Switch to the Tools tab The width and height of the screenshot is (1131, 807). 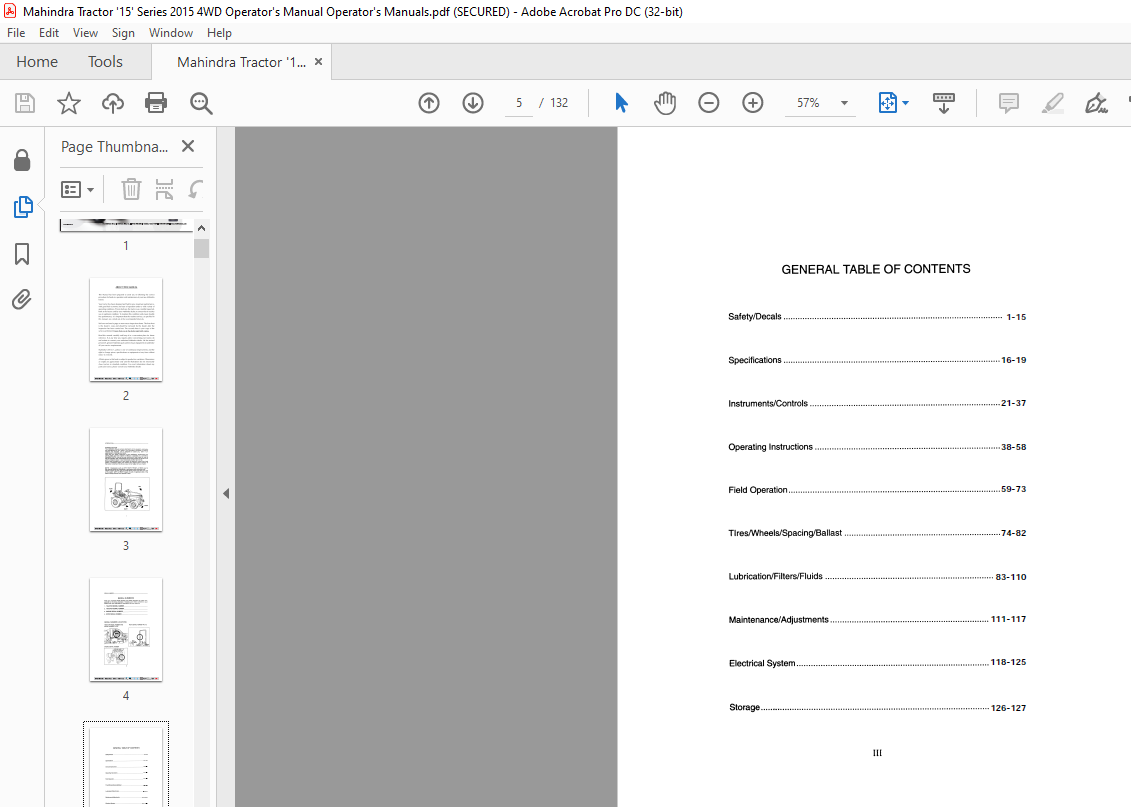[x=105, y=62]
